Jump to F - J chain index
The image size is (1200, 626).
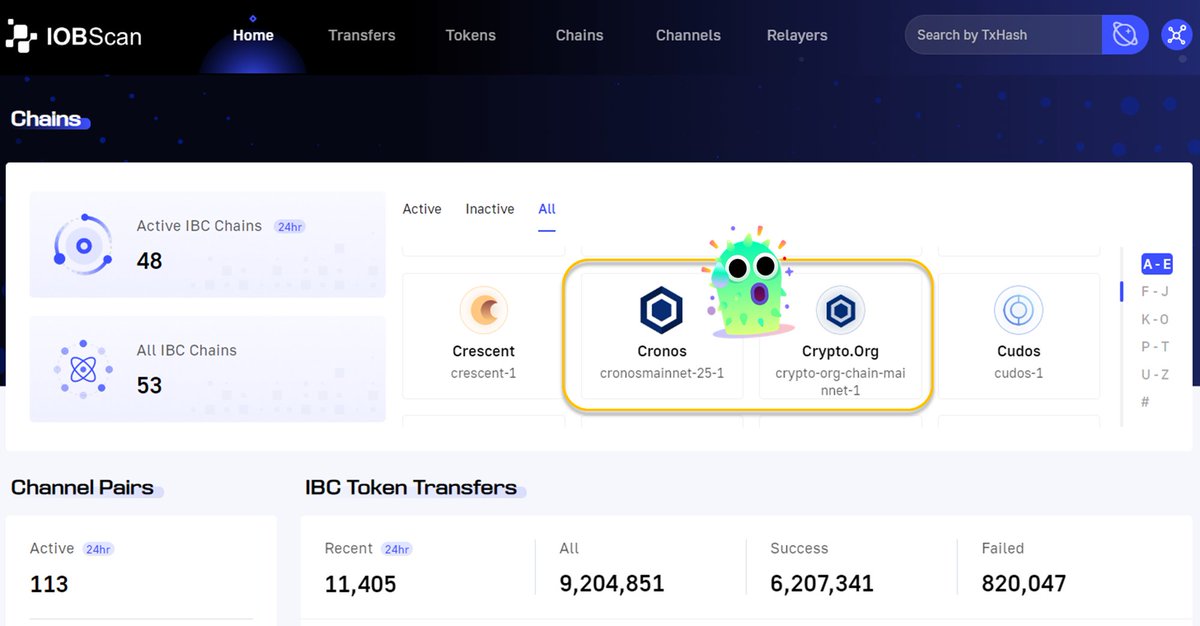(1155, 292)
